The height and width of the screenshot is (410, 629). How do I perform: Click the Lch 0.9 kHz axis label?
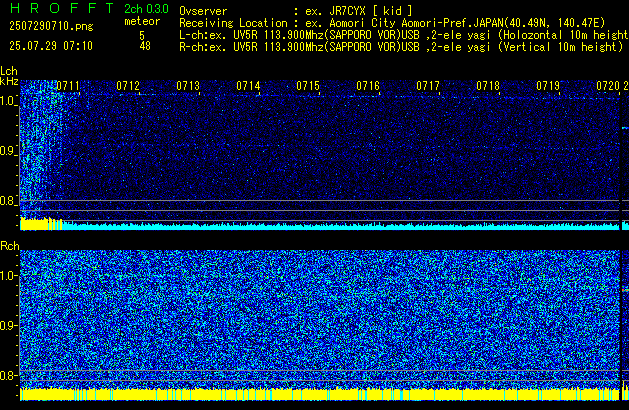[x=8, y=151]
